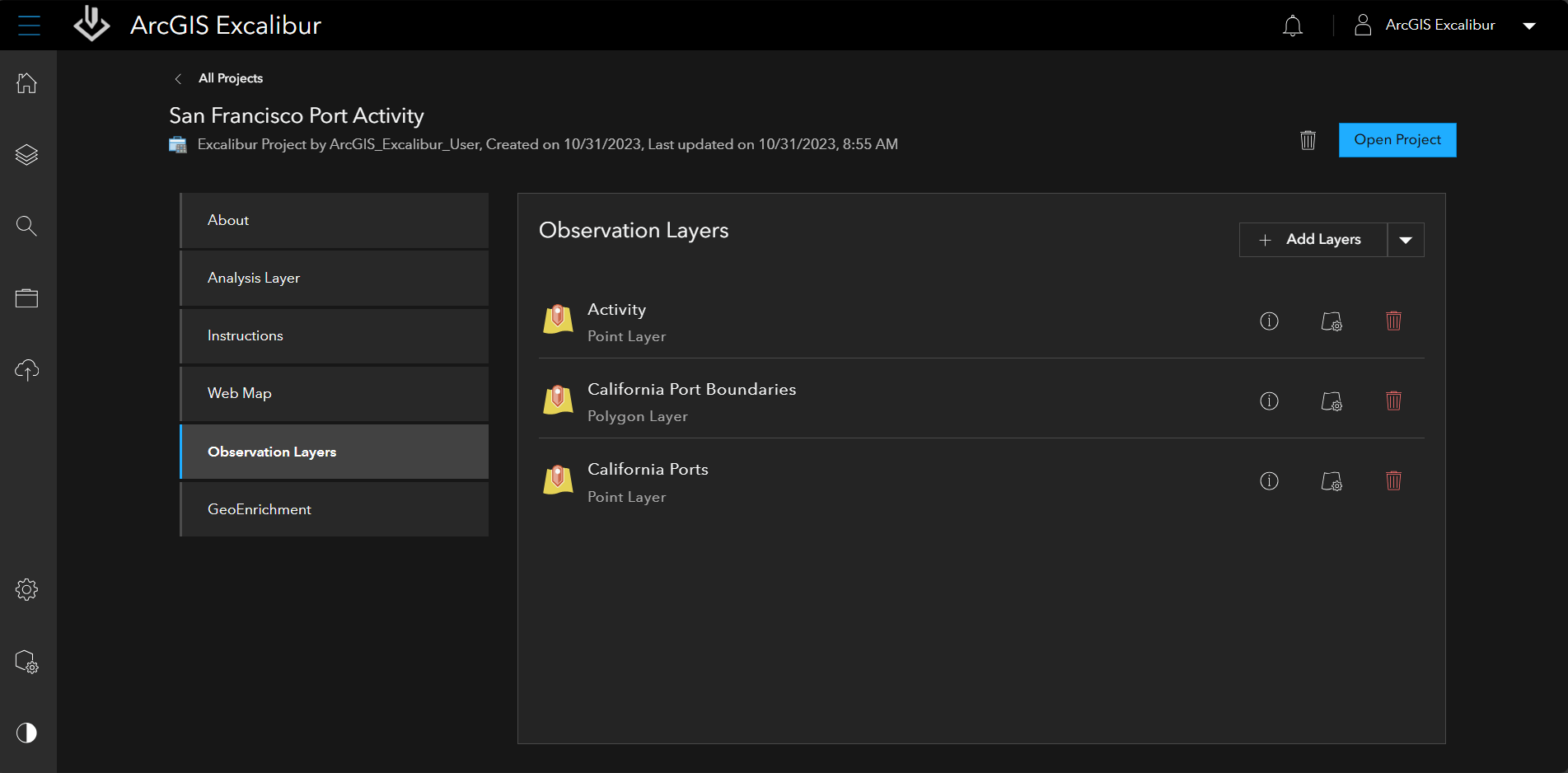Expand the Add Layers dropdown arrow
The image size is (1568, 773).
pos(1406,240)
